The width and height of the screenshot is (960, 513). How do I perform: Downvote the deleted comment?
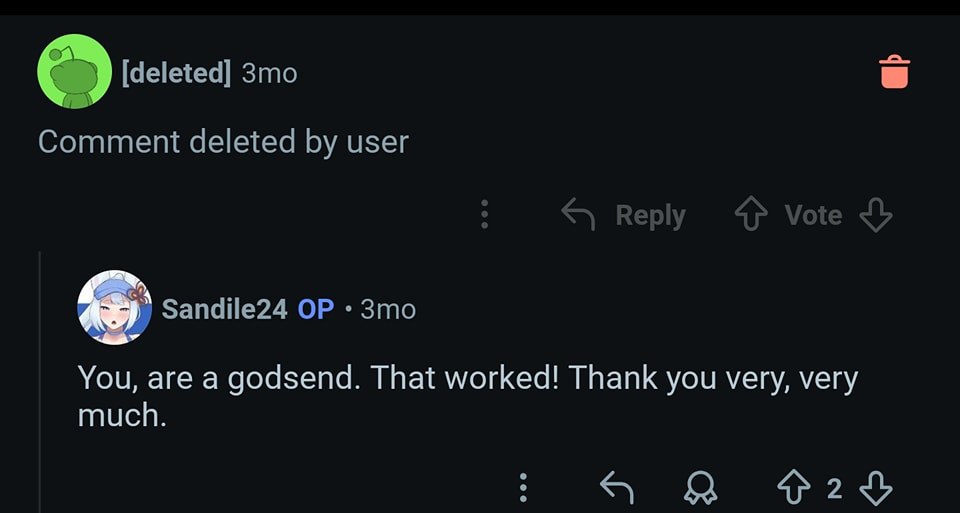(875, 214)
